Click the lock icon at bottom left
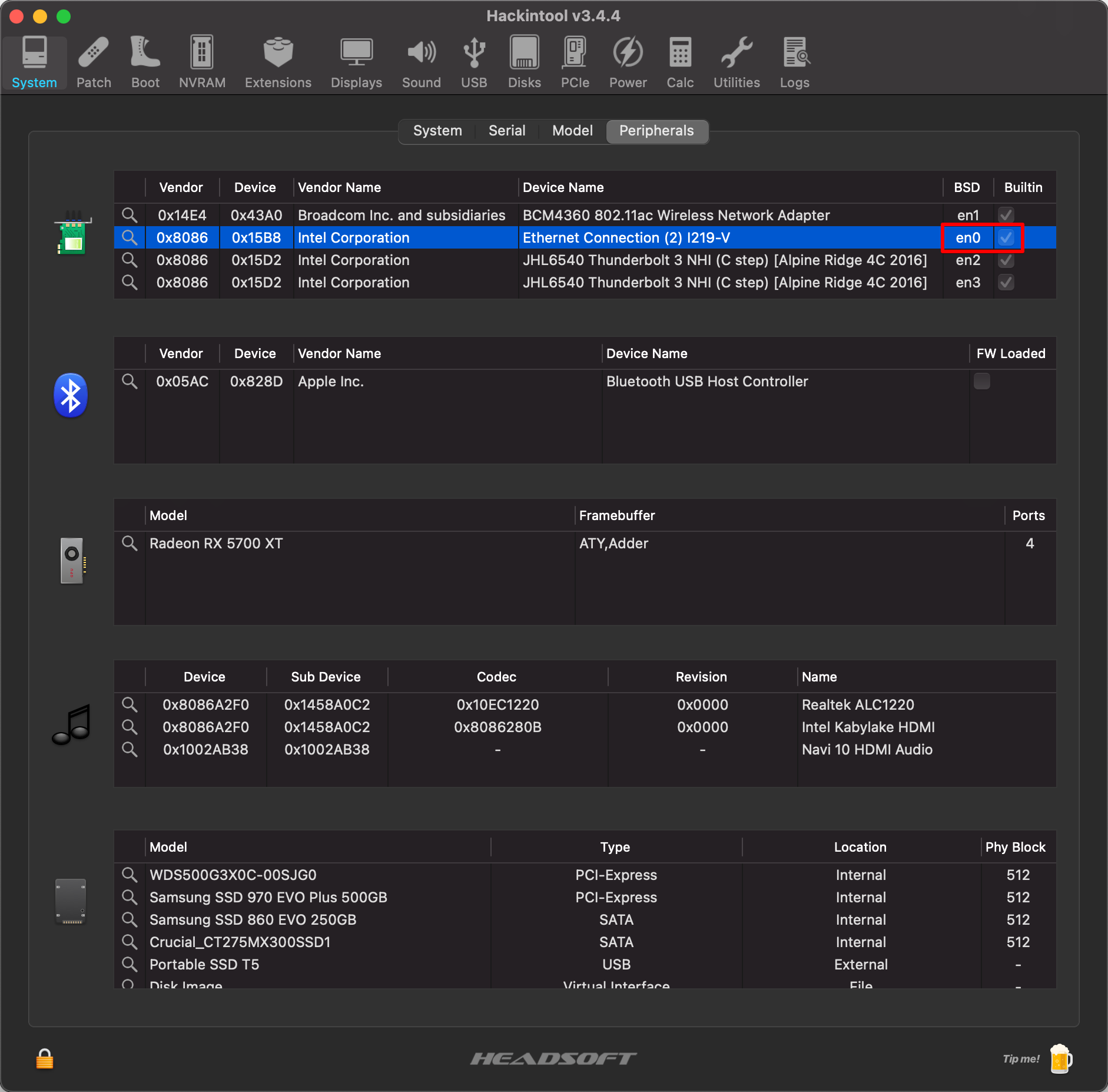 [x=45, y=1058]
